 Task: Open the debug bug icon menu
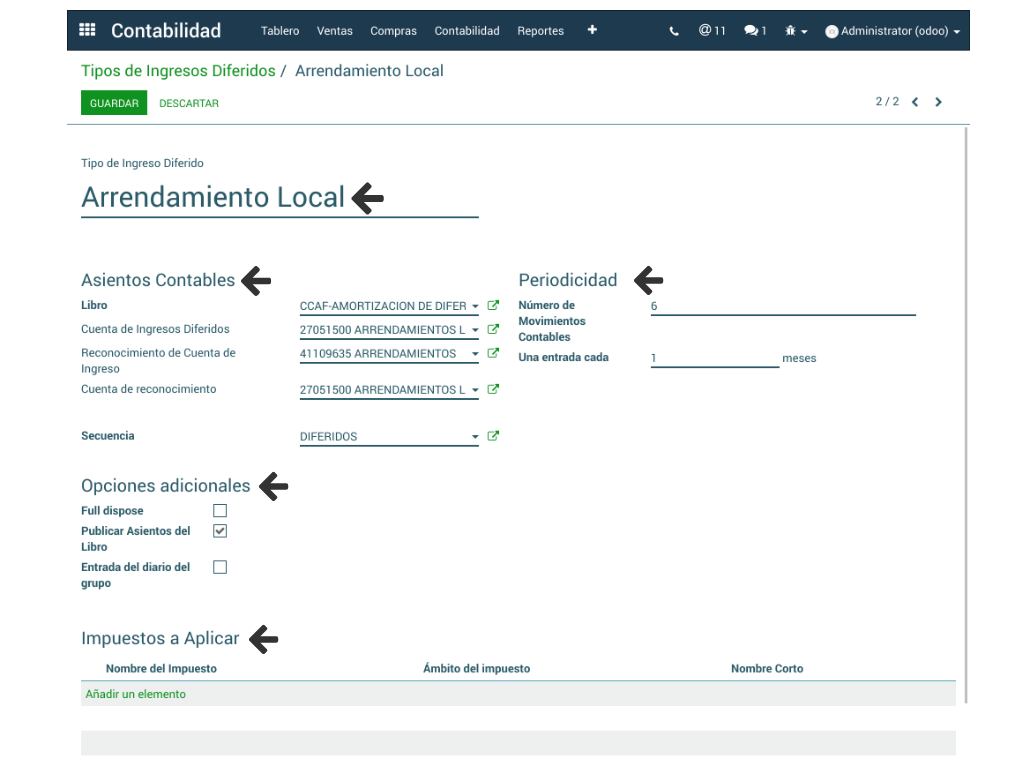coord(795,31)
